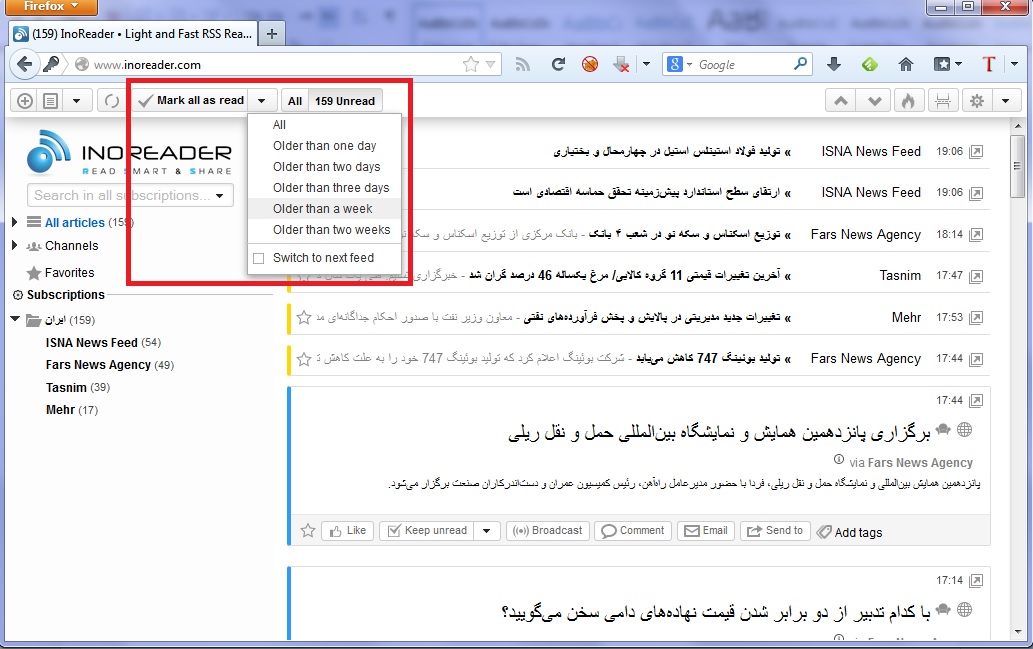The image size is (1033, 649).
Task: Tick the Switch to next feed checkbox
Action: tap(259, 258)
